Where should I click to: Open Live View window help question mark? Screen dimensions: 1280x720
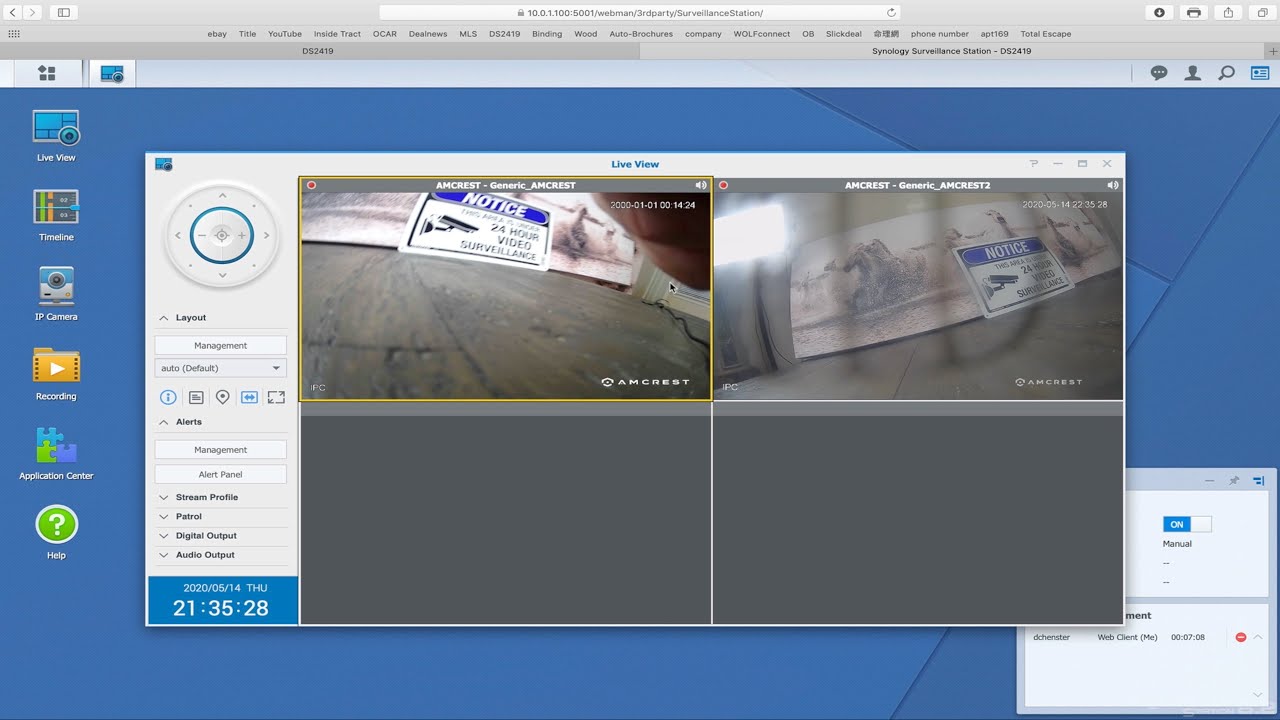coord(1034,164)
